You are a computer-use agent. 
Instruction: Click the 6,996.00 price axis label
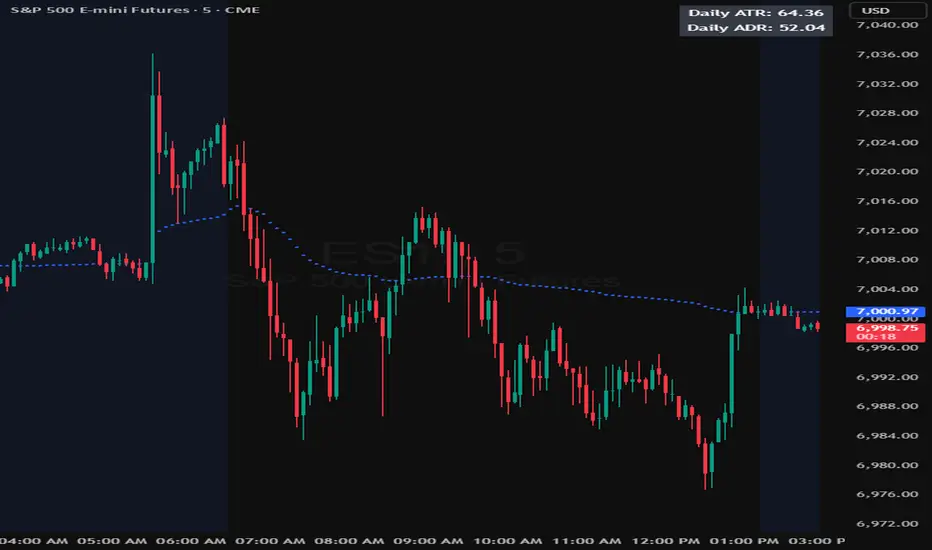click(887, 347)
